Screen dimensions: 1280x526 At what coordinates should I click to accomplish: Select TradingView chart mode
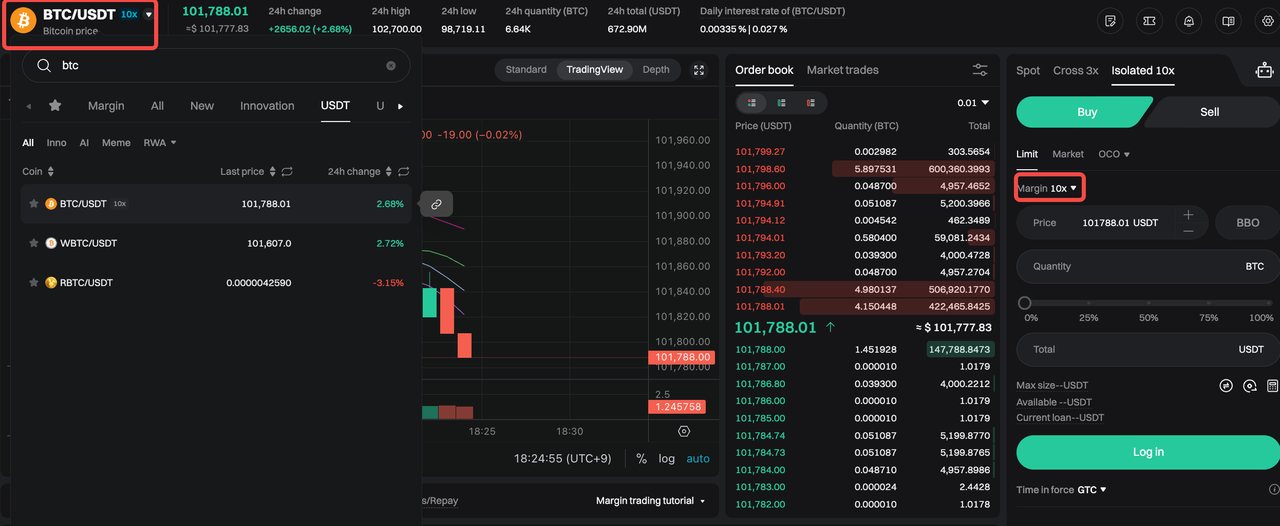594,70
